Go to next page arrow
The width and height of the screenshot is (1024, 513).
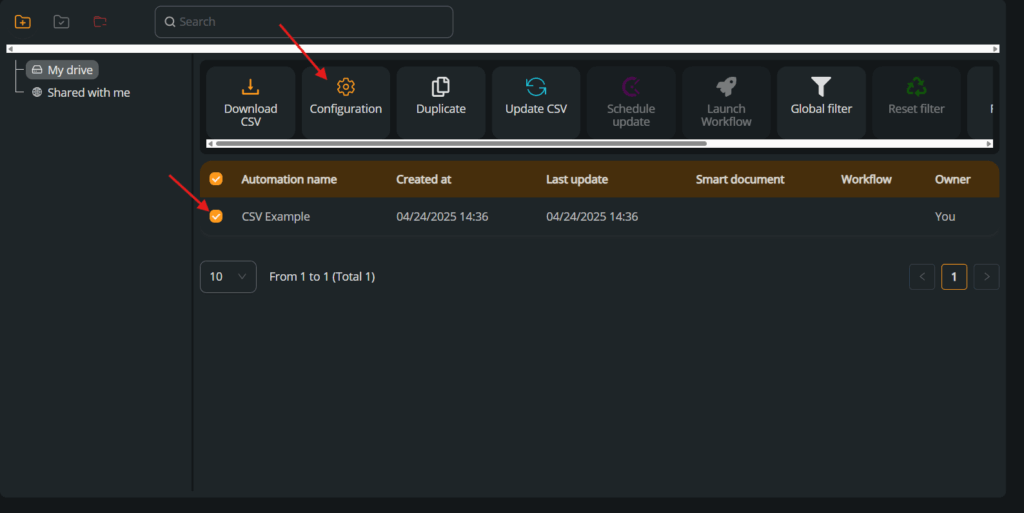click(x=986, y=277)
